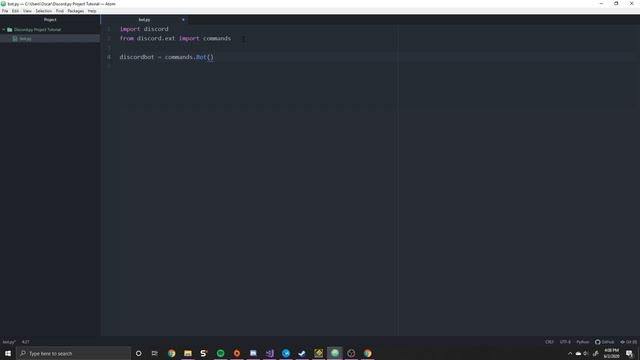
Task: Open the GitHub panel from status bar
Action: click(604, 342)
